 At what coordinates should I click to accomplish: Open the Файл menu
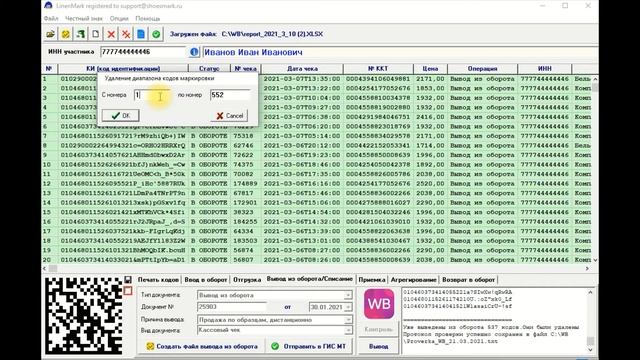coord(51,18)
